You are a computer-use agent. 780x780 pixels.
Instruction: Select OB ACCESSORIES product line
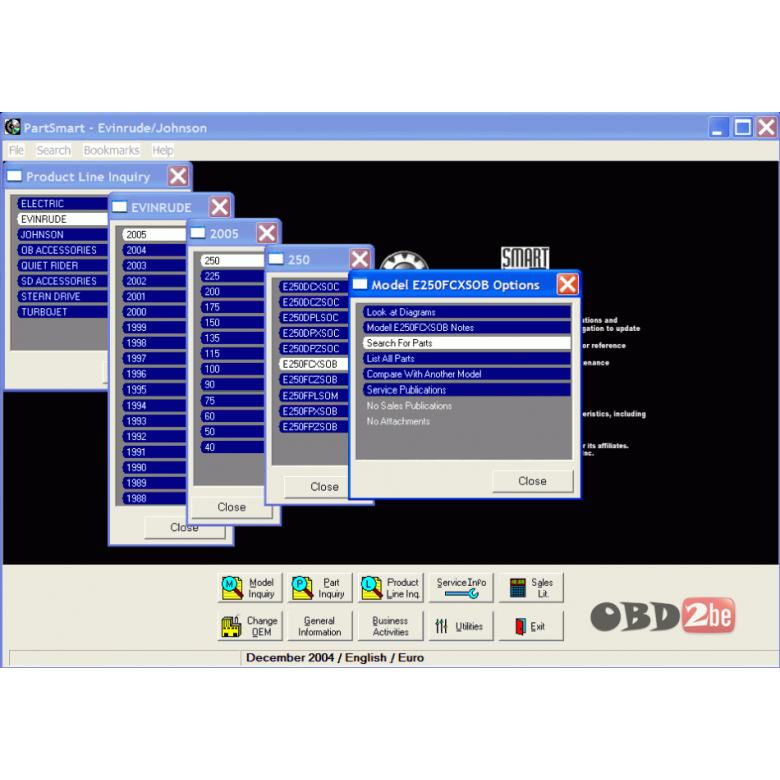(63, 250)
